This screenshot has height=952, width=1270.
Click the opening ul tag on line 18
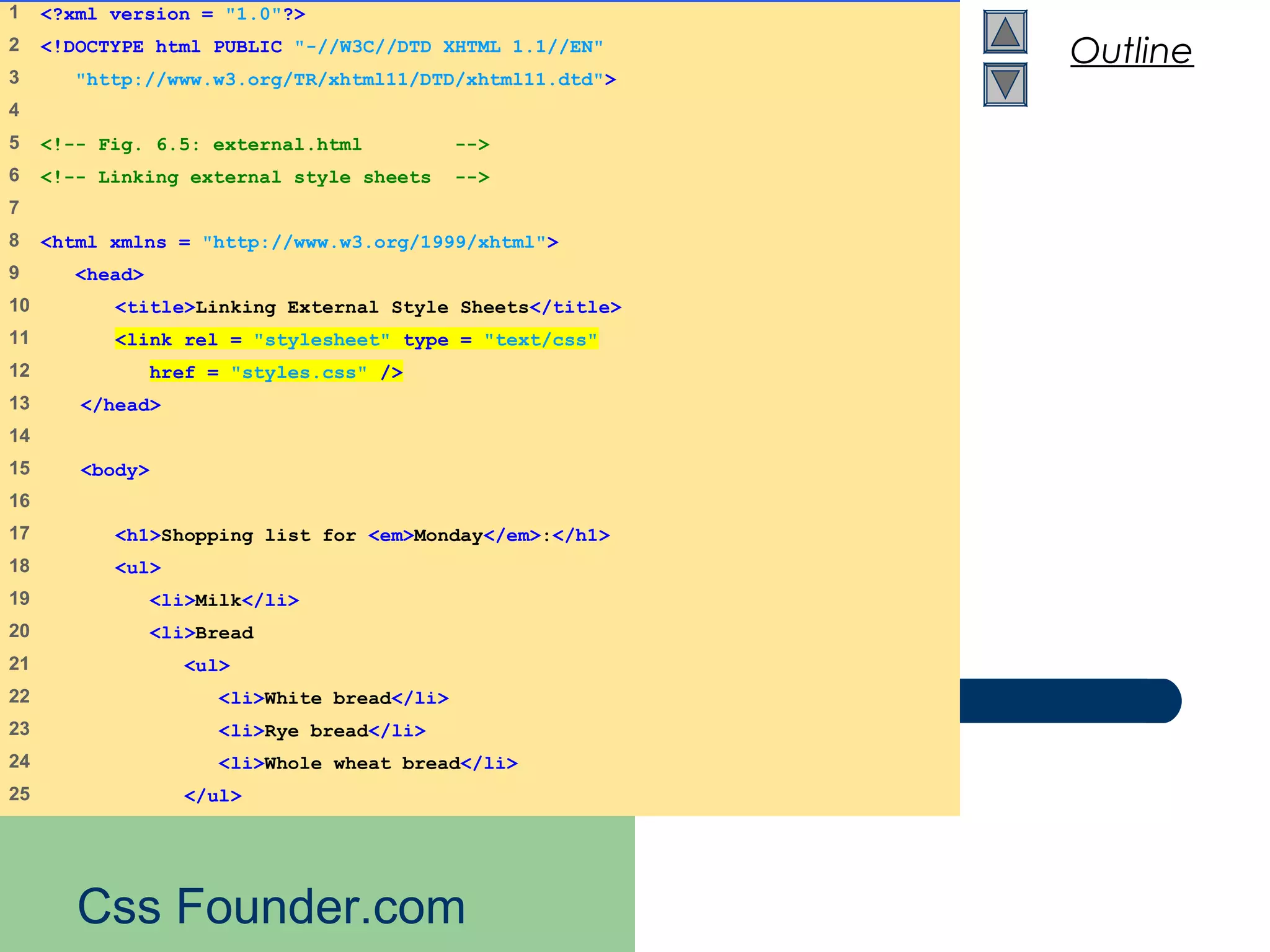138,568
